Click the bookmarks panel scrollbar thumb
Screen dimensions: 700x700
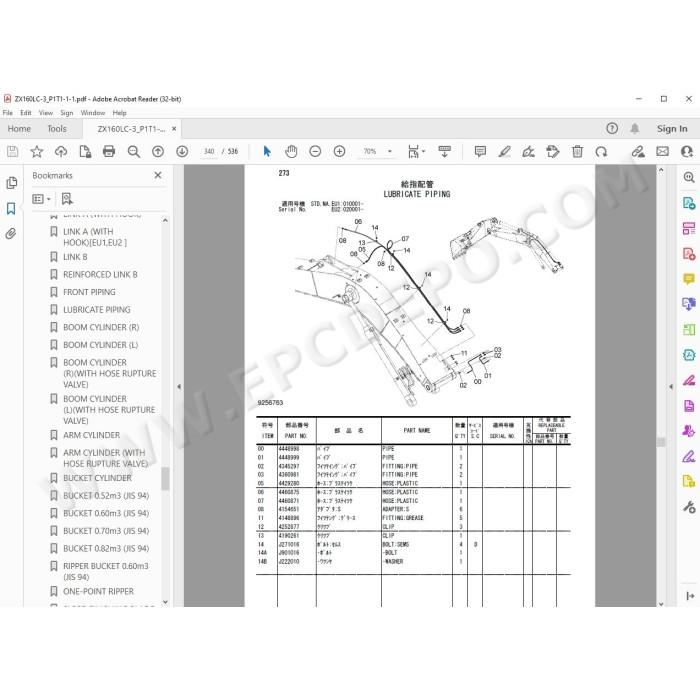tap(165, 479)
